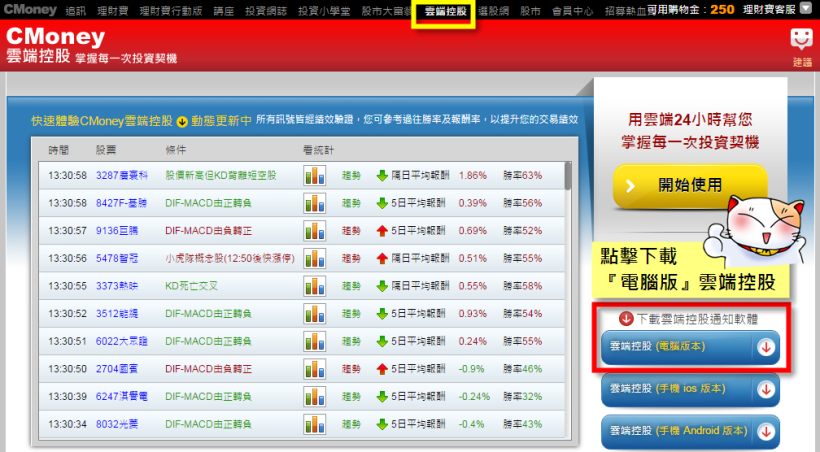
Task: Open 理財寶 in top navigation
Action: click(x=112, y=10)
